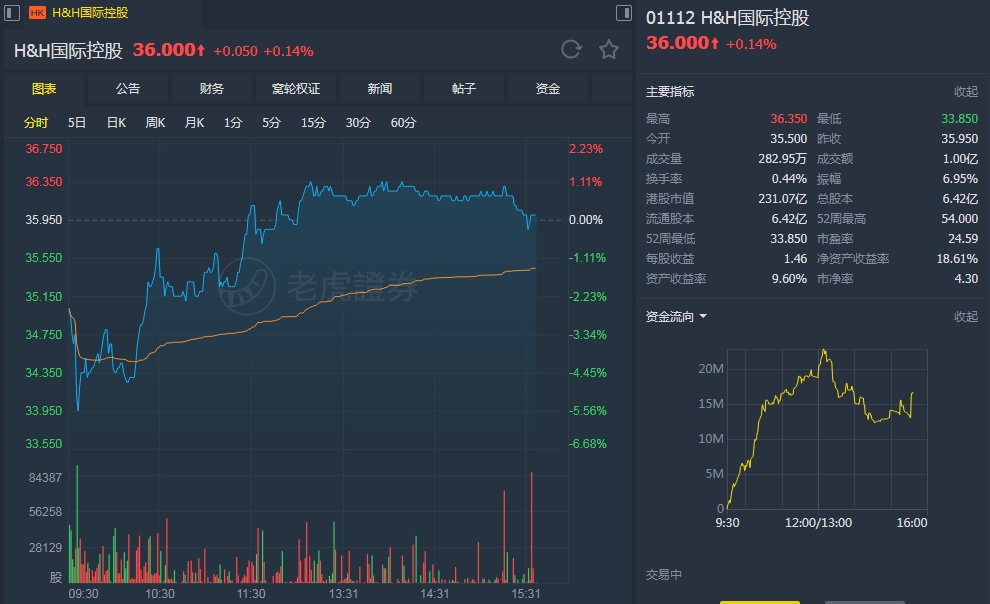Open the 帖子 tab

pyautogui.click(x=463, y=89)
